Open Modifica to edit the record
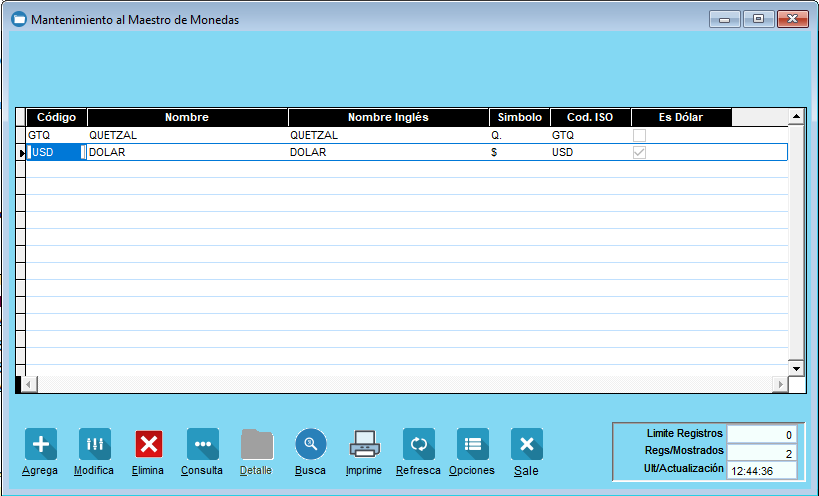 point(94,444)
